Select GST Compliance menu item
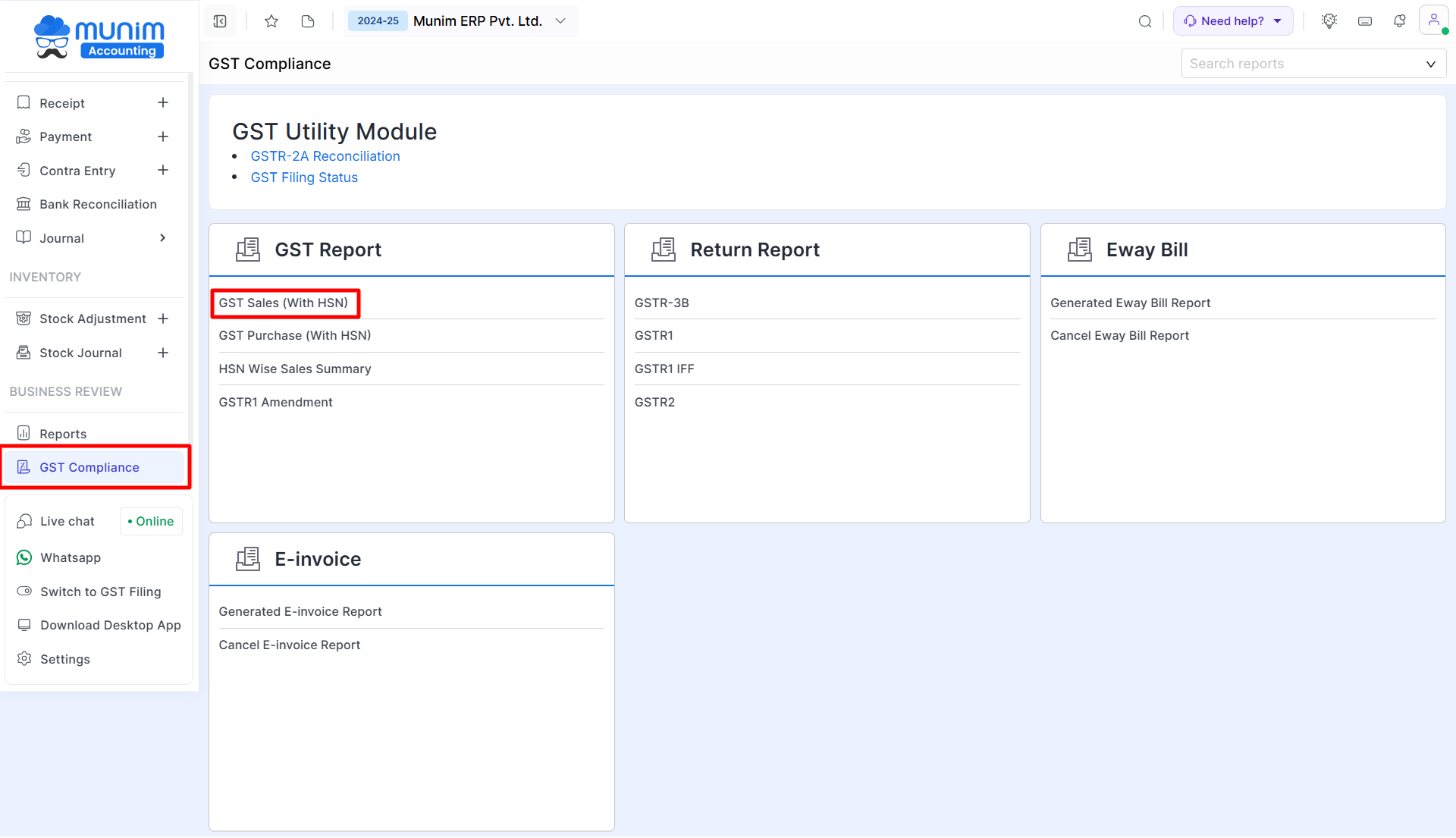Image resolution: width=1456 pixels, height=838 pixels. click(96, 467)
